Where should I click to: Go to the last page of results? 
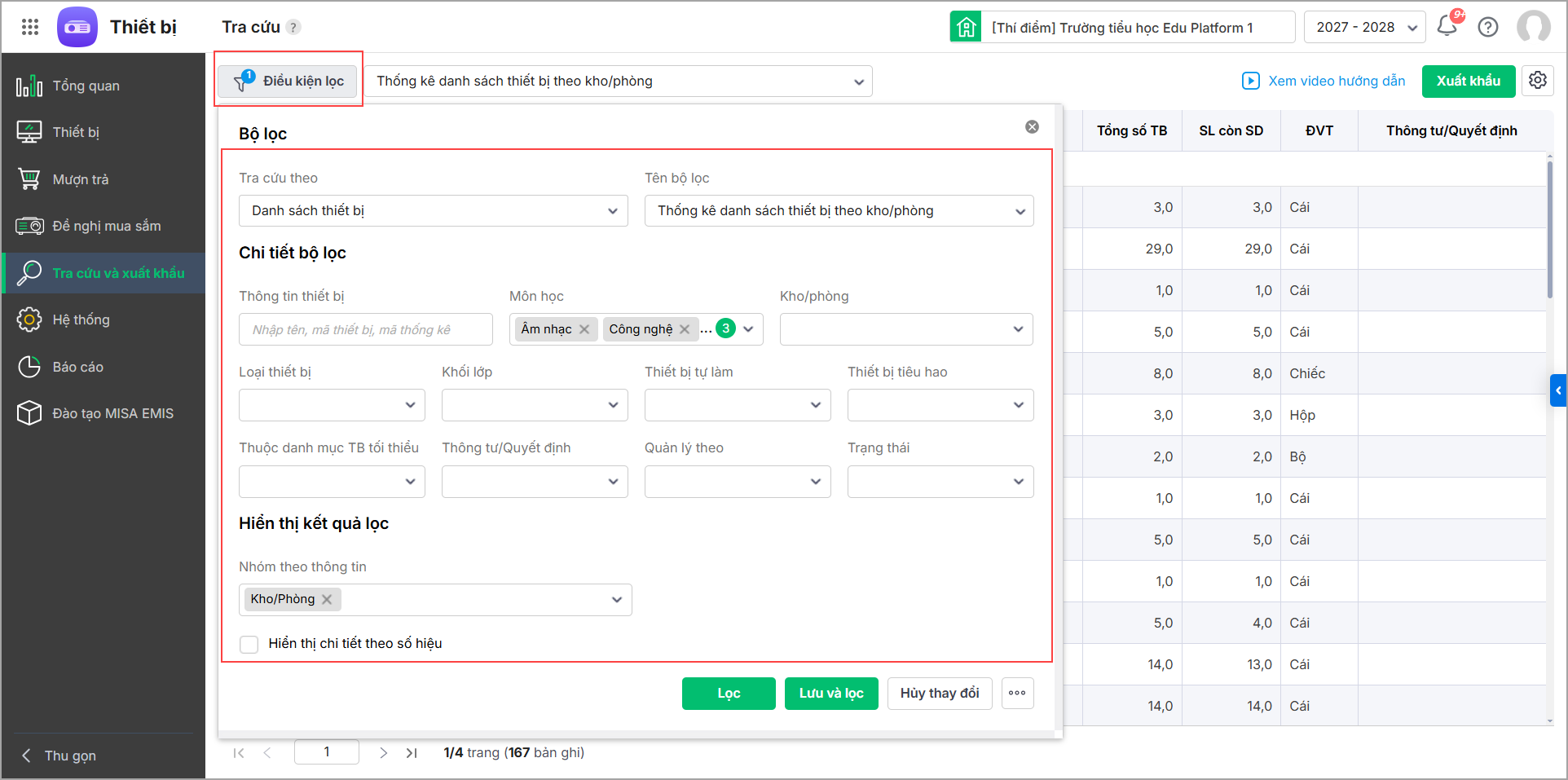[x=412, y=753]
